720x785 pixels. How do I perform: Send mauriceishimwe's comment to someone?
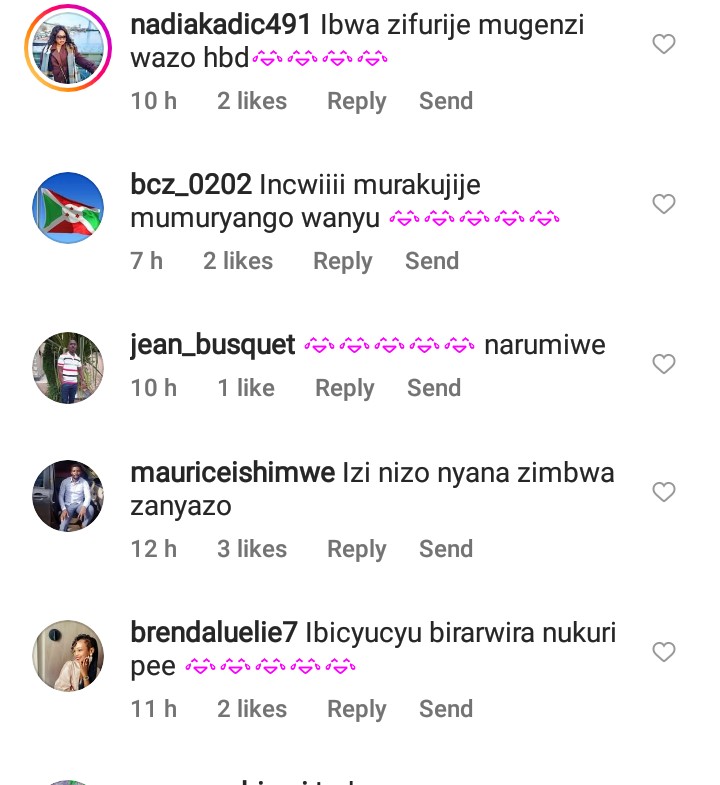[x=446, y=549]
